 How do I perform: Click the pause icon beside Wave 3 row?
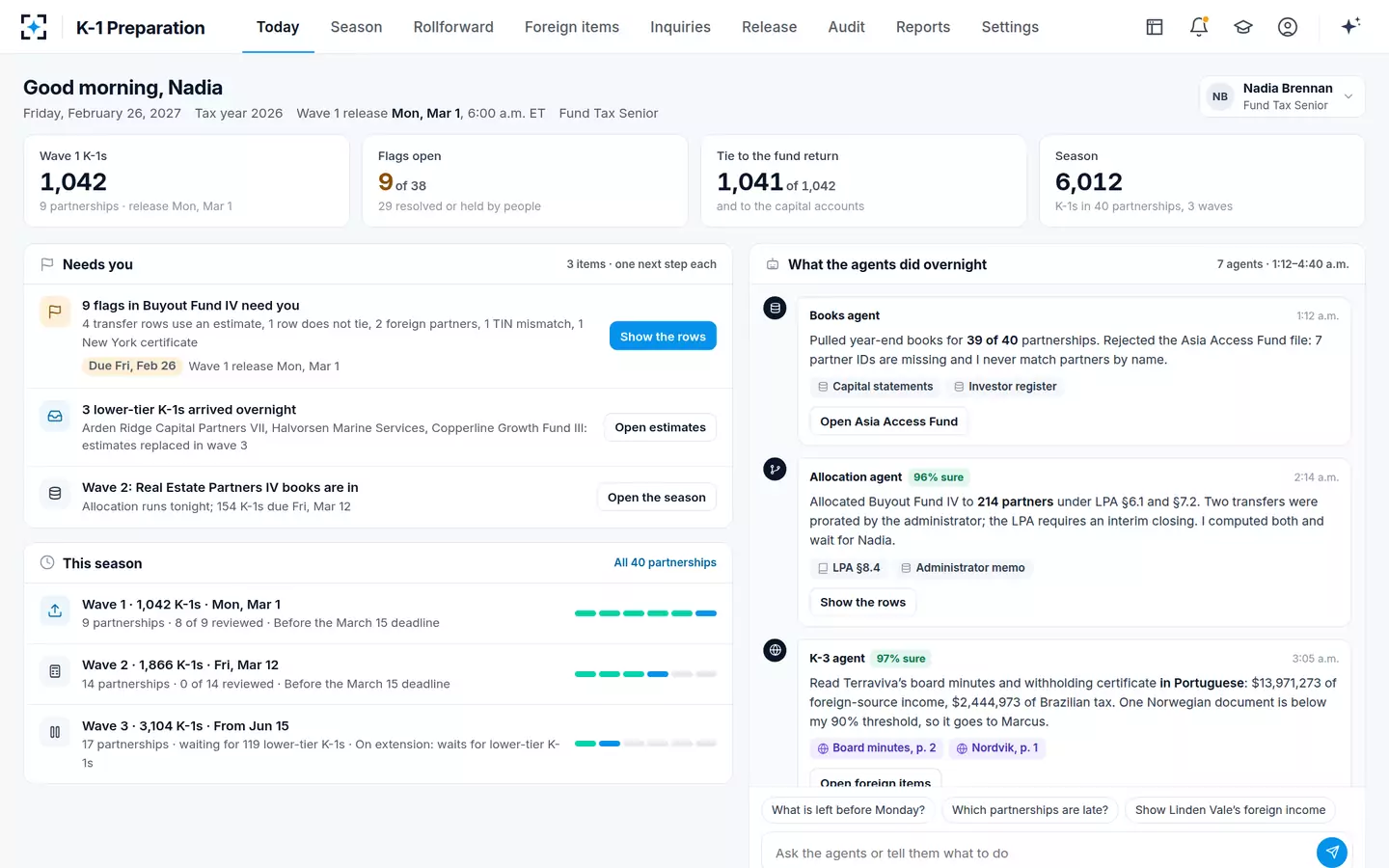pos(55,732)
